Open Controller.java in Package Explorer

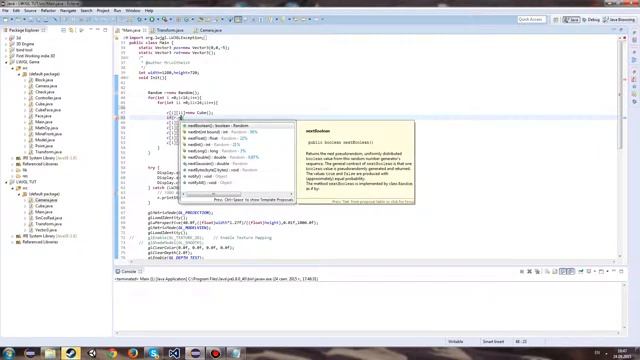pos(48,98)
